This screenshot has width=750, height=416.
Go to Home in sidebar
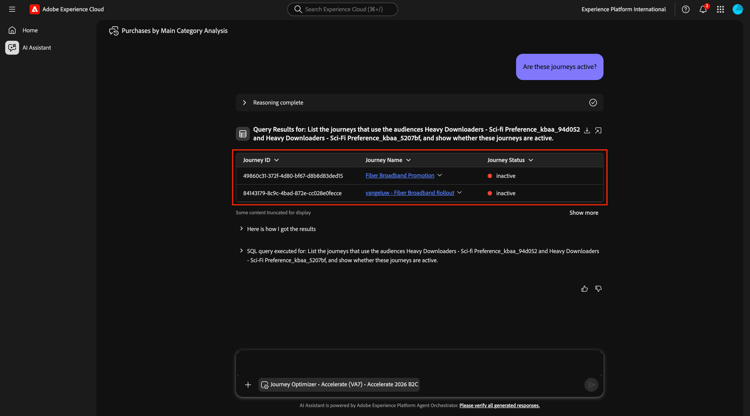30,30
